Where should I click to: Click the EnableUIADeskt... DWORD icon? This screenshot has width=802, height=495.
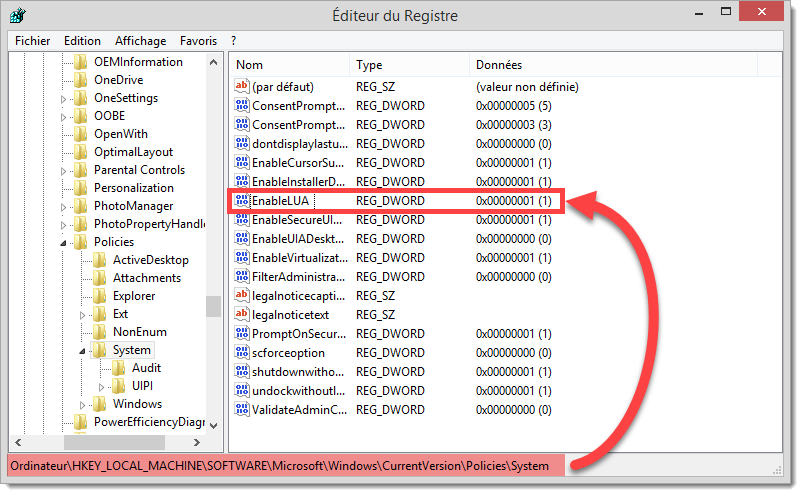242,238
